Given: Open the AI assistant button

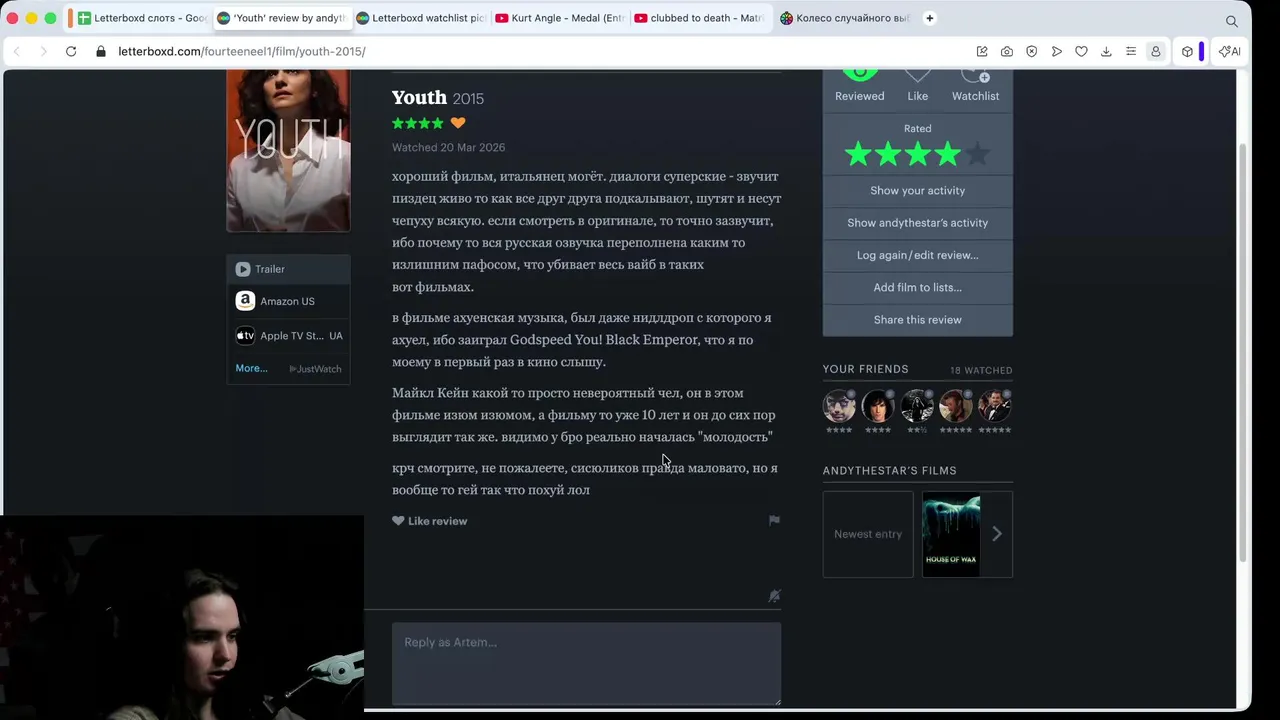Looking at the screenshot, I should coord(1230,51).
